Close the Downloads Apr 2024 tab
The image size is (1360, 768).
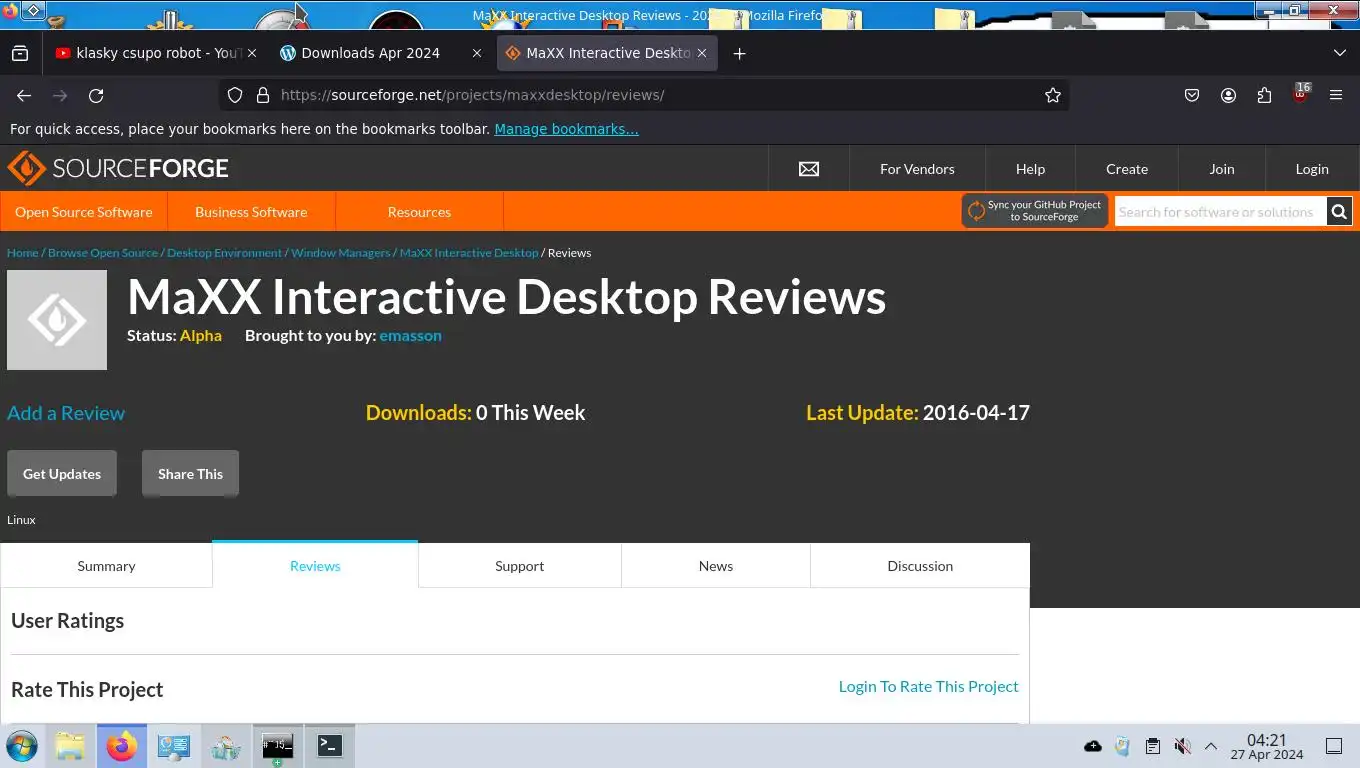click(476, 53)
